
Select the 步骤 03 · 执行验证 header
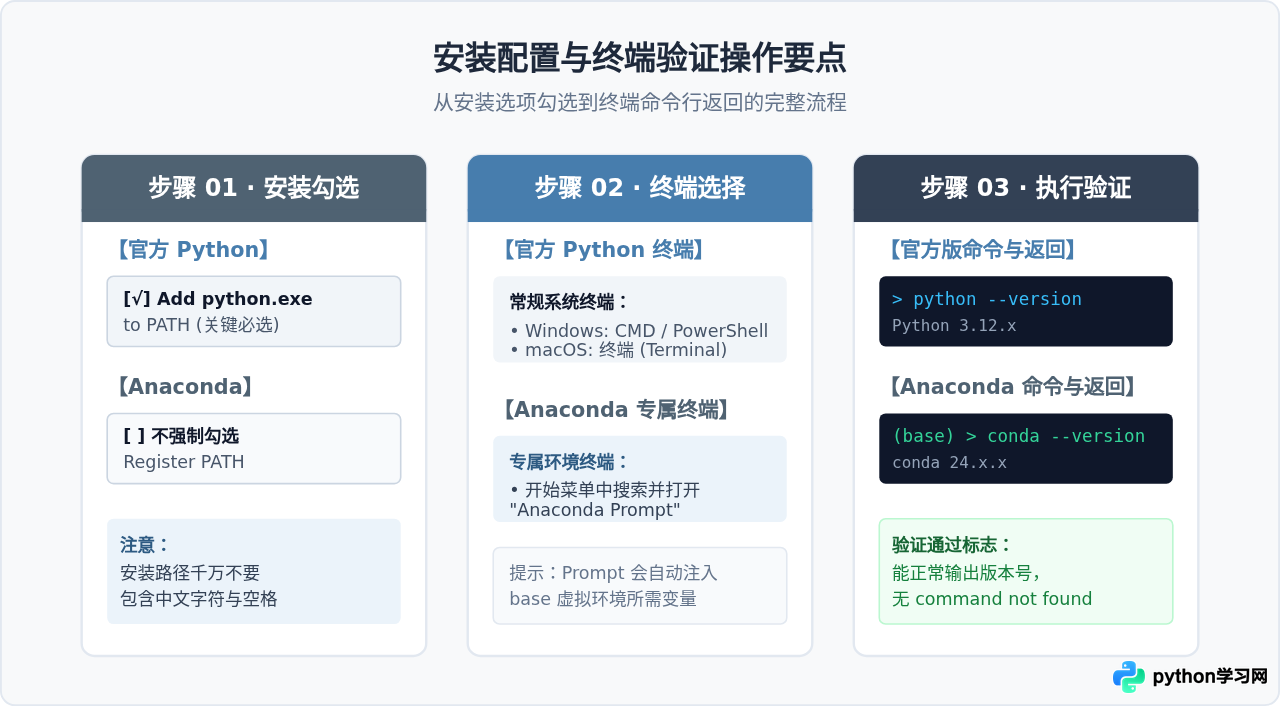coord(1026,188)
